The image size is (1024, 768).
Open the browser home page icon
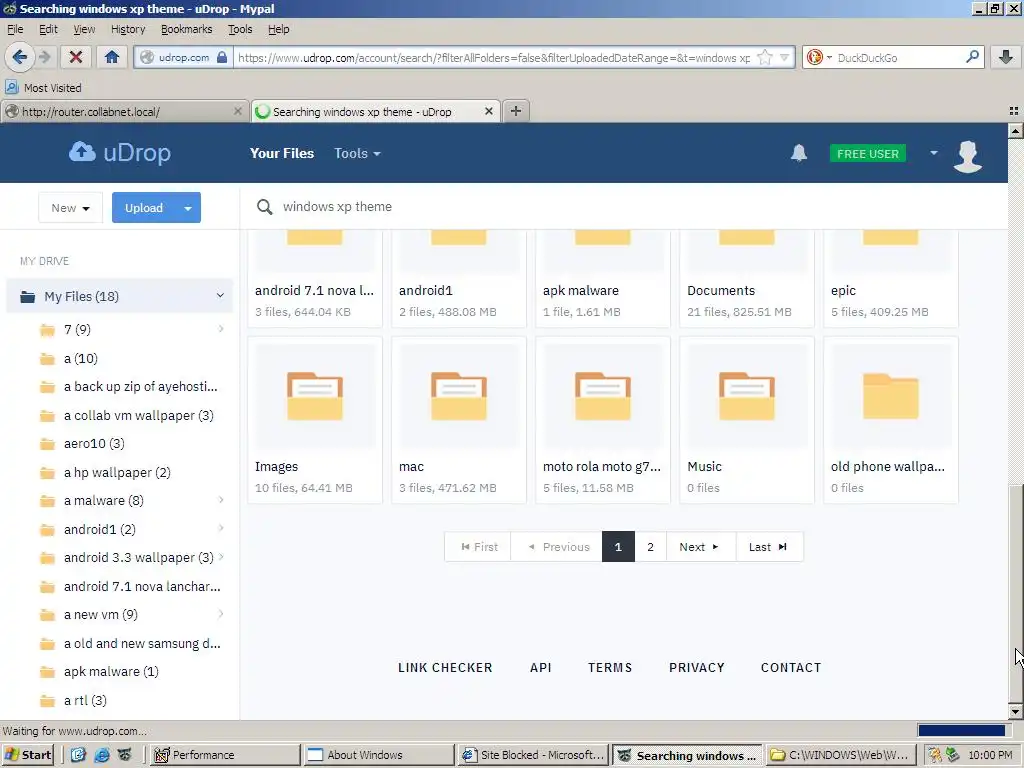[112, 57]
